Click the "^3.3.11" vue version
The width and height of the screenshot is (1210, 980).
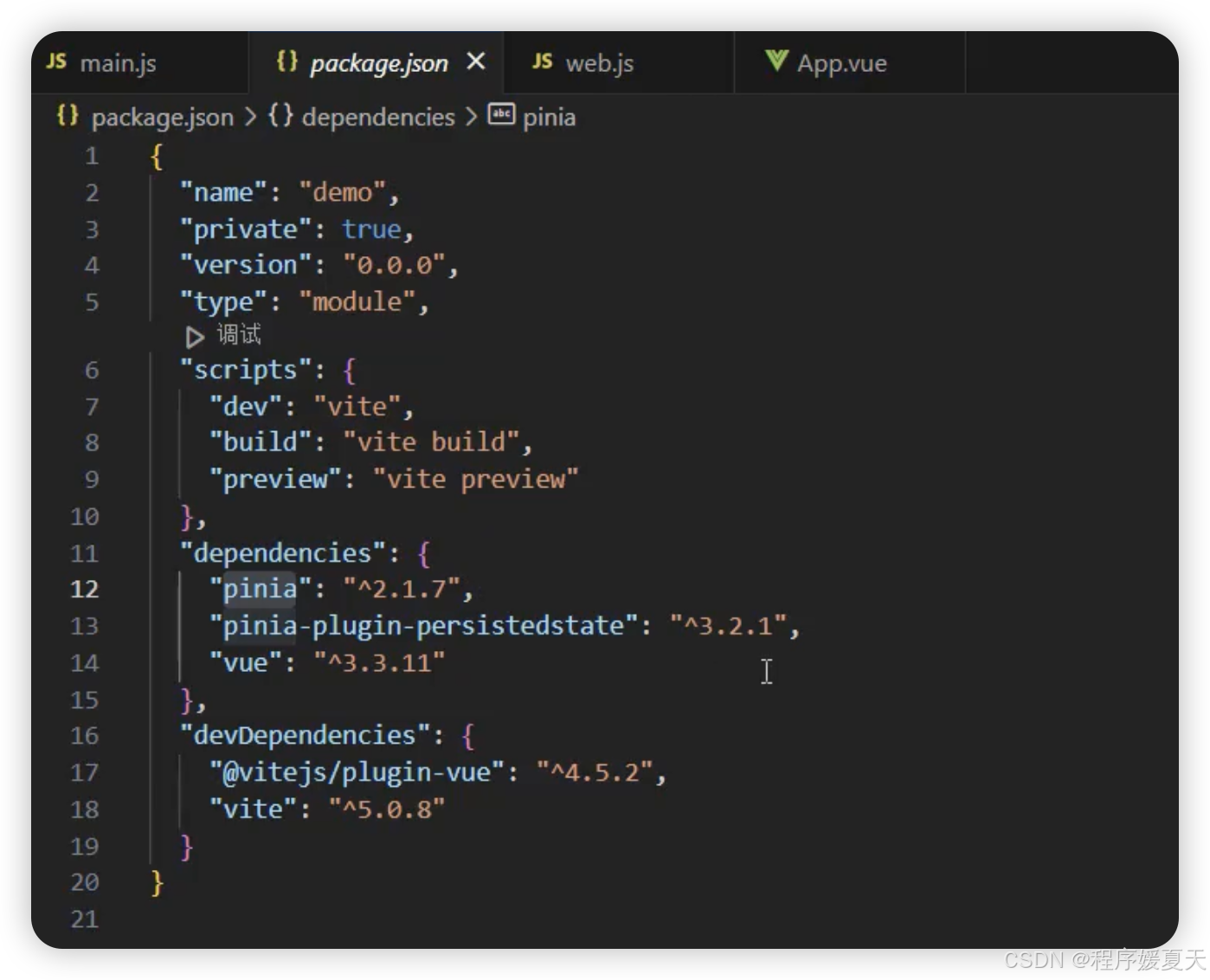(379, 663)
